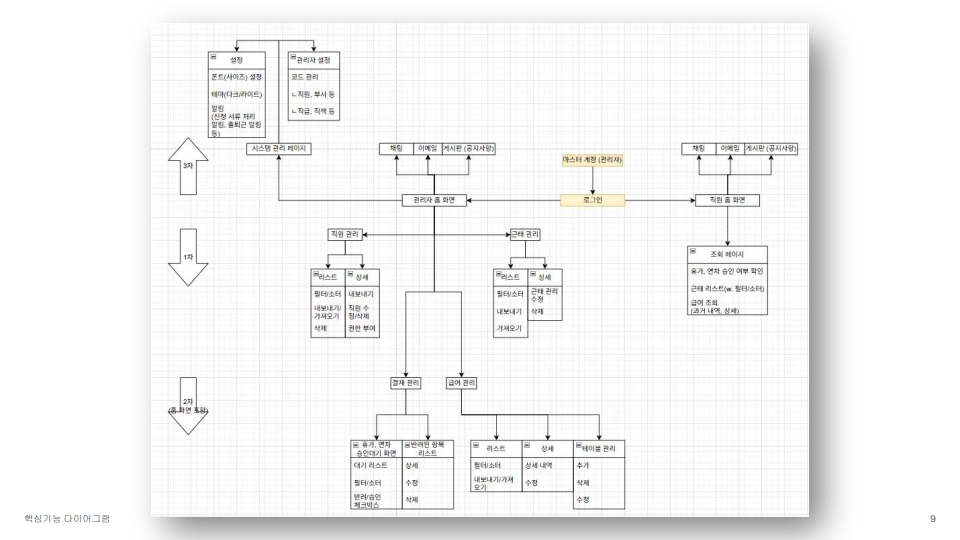The height and width of the screenshot is (540, 960).
Task: Collapse the 설정 list box via its icon
Action: point(214,57)
